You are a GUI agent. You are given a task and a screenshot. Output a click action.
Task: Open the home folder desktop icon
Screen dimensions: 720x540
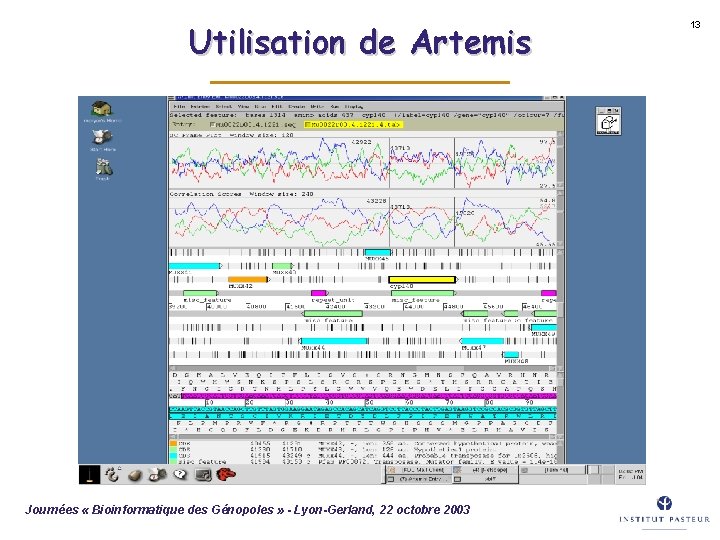point(102,109)
